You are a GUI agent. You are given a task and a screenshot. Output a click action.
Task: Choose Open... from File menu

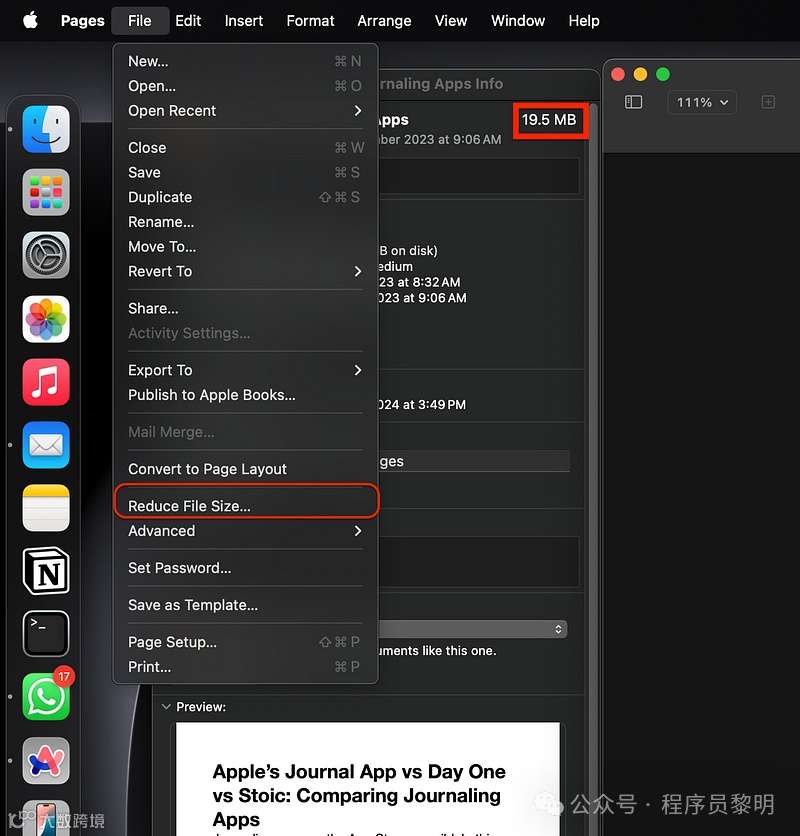tap(245, 86)
